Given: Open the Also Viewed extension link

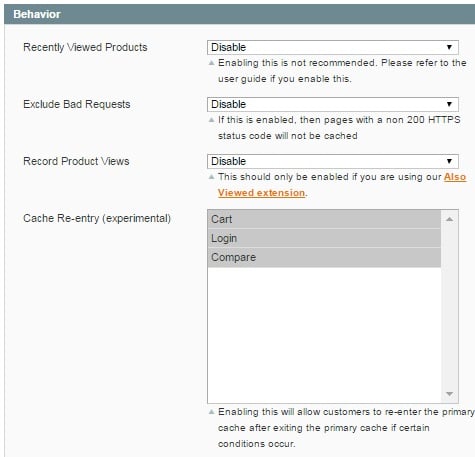Looking at the screenshot, I should pos(342,185).
